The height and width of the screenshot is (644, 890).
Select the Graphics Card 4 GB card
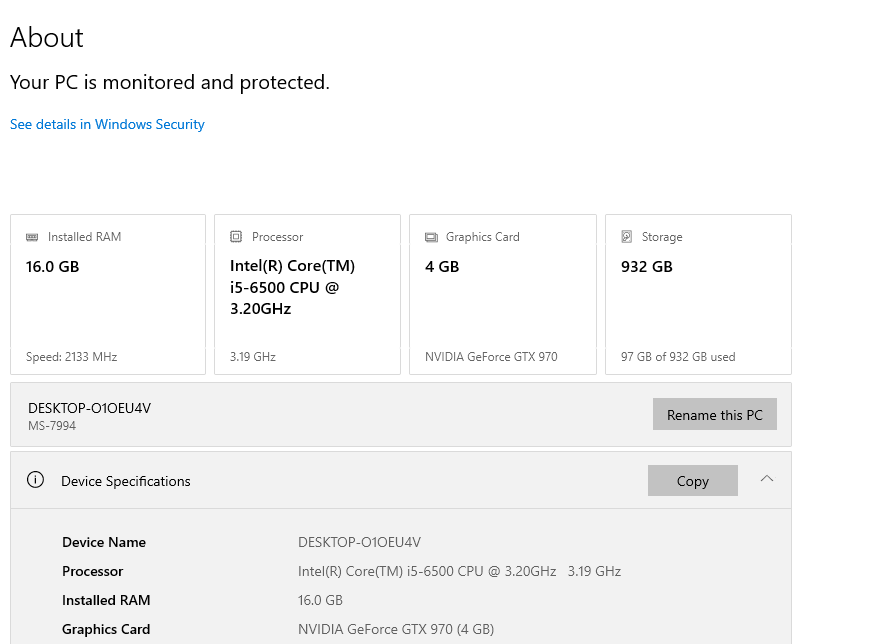click(503, 294)
